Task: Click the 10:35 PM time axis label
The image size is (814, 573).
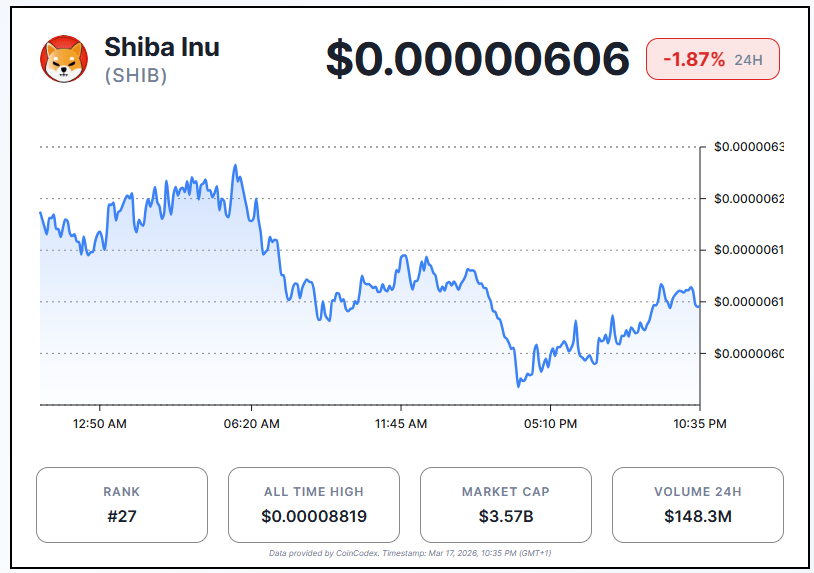Action: tap(700, 424)
